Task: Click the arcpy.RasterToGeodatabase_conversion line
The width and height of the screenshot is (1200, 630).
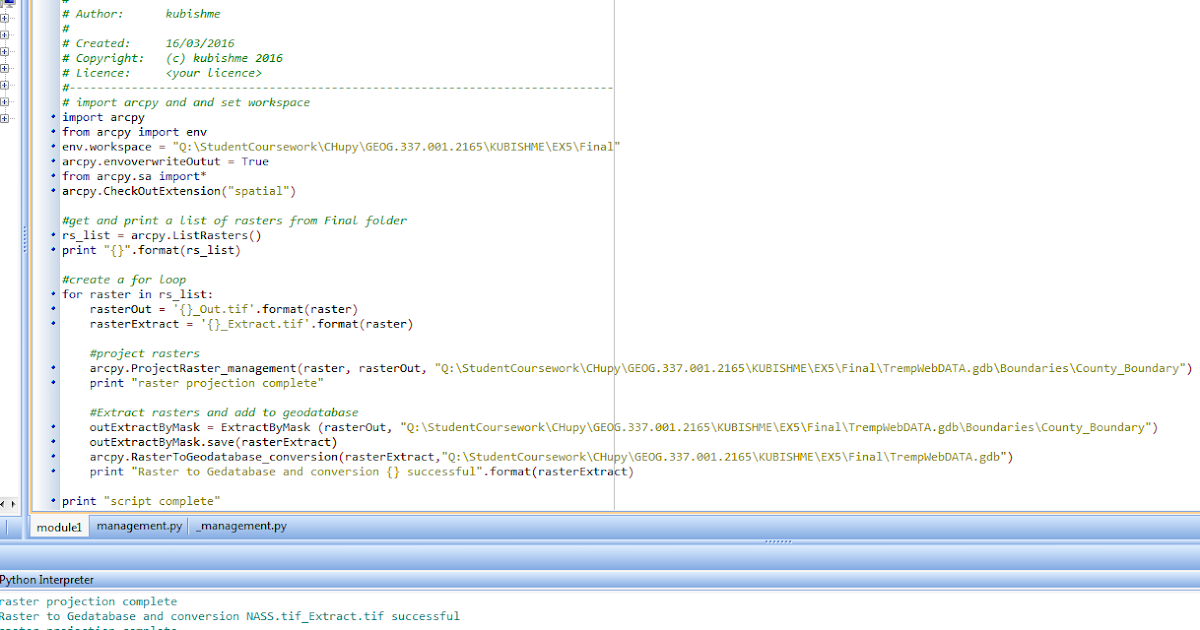Action: 552,457
